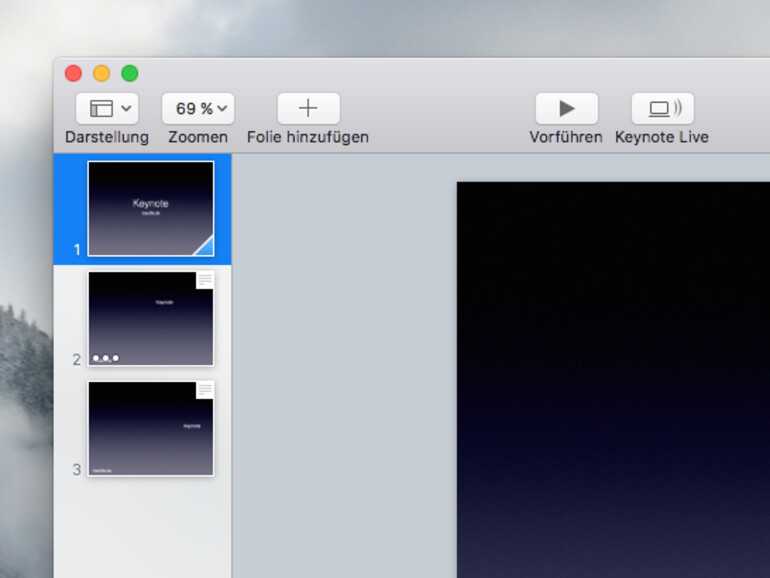Select slide 3 thumbnail in navigator

[151, 429]
